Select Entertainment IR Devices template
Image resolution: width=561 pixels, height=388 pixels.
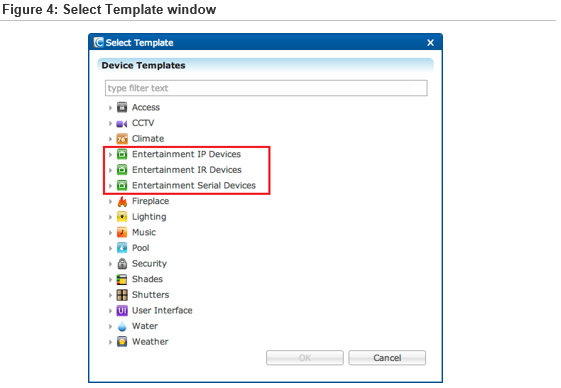(187, 170)
